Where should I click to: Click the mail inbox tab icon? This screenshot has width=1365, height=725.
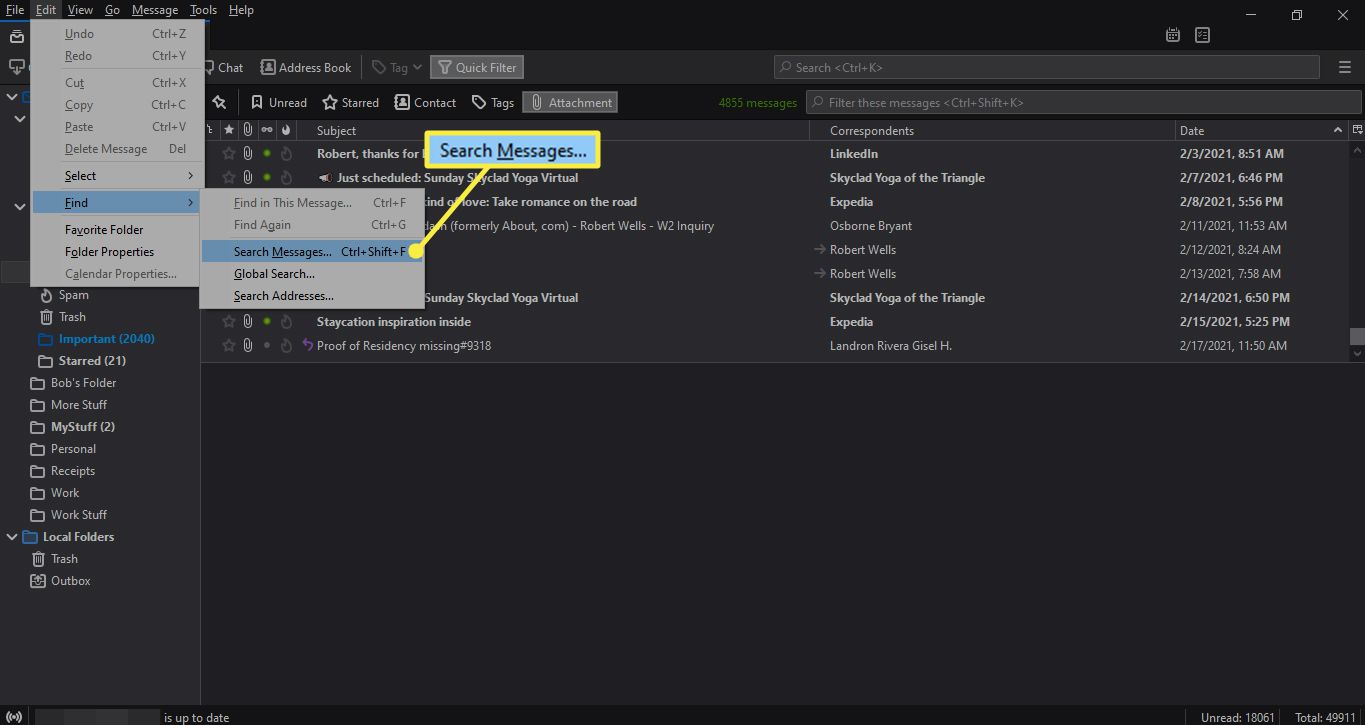click(x=16, y=36)
